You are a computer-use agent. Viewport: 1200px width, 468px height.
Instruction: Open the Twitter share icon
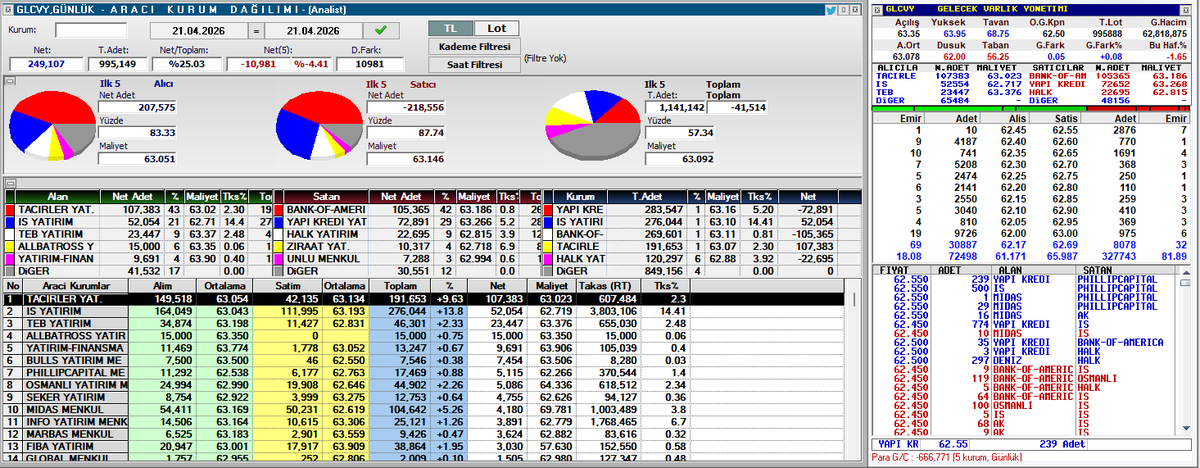click(x=831, y=8)
